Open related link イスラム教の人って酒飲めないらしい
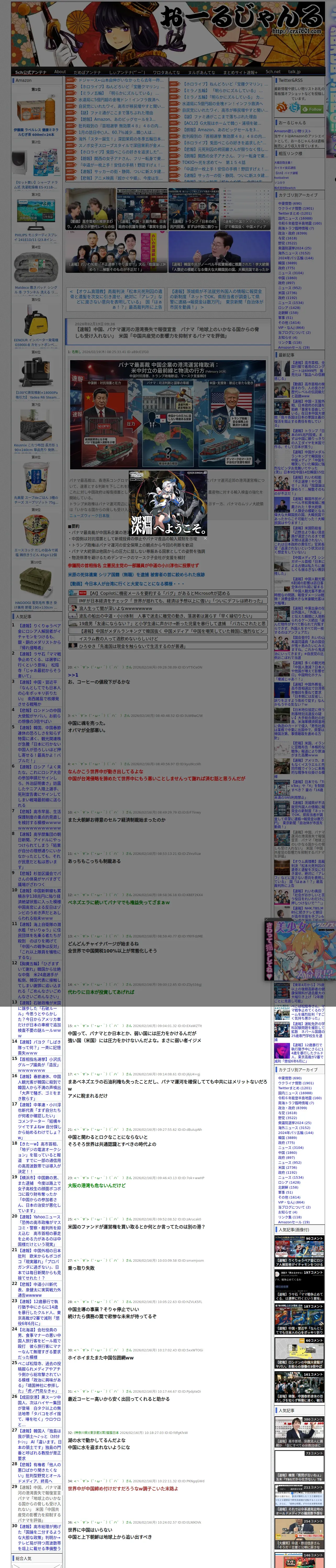This screenshot has height=1568, width=336. pyautogui.click(x=118, y=638)
